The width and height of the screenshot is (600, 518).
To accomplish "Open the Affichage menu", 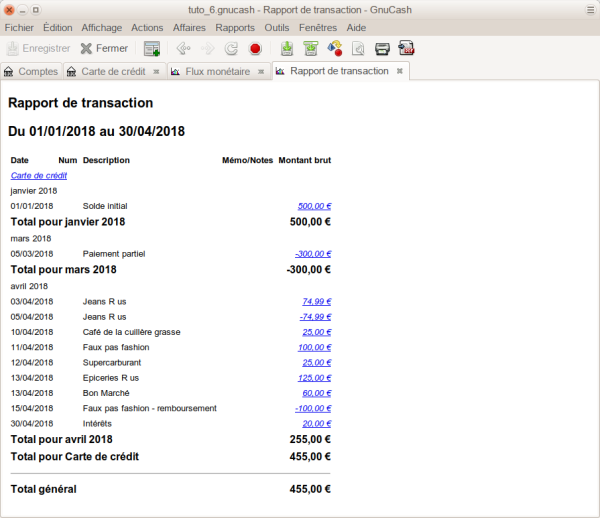I will coord(101,28).
